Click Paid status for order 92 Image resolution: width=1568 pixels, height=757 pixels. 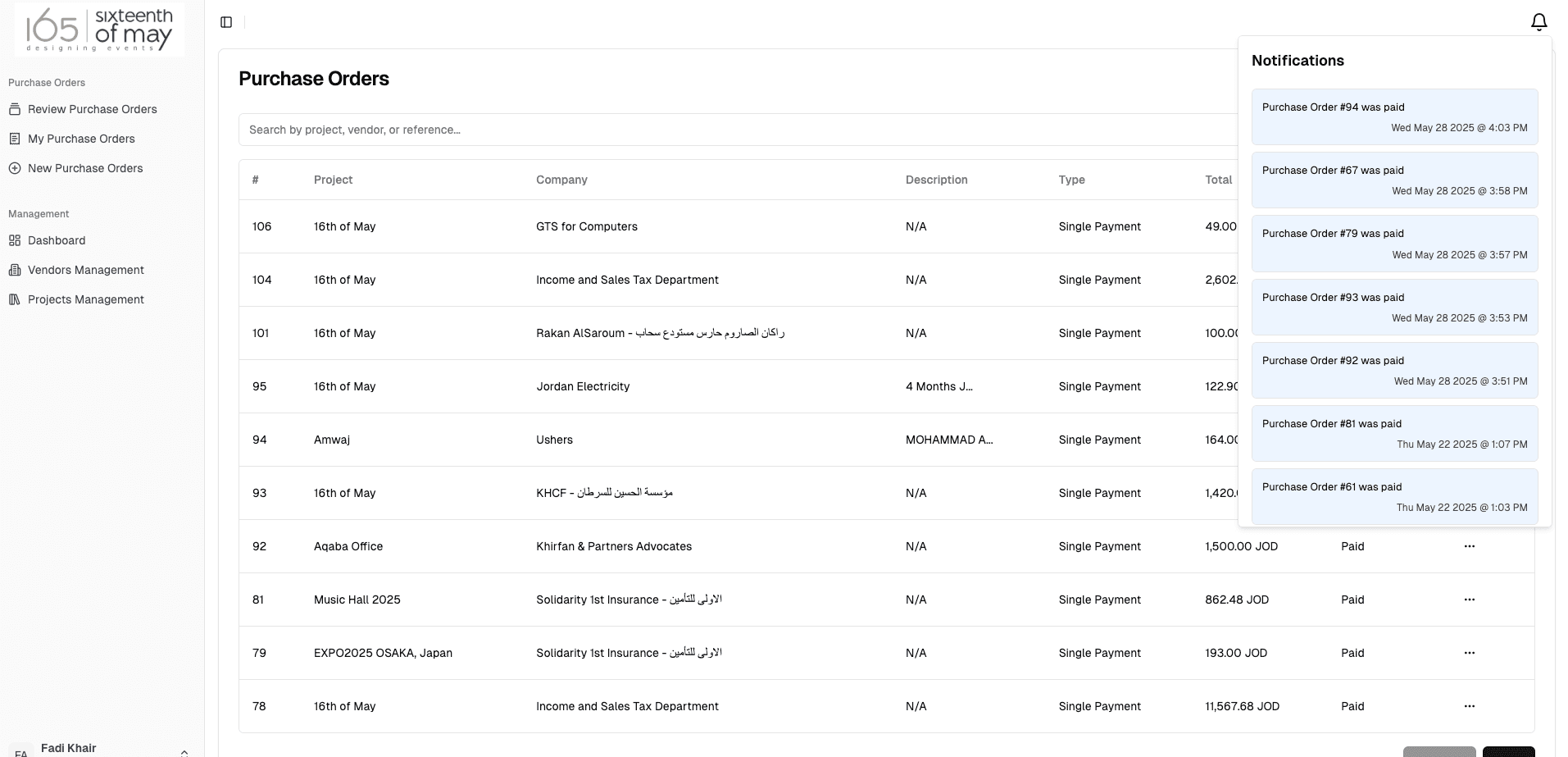click(1352, 546)
